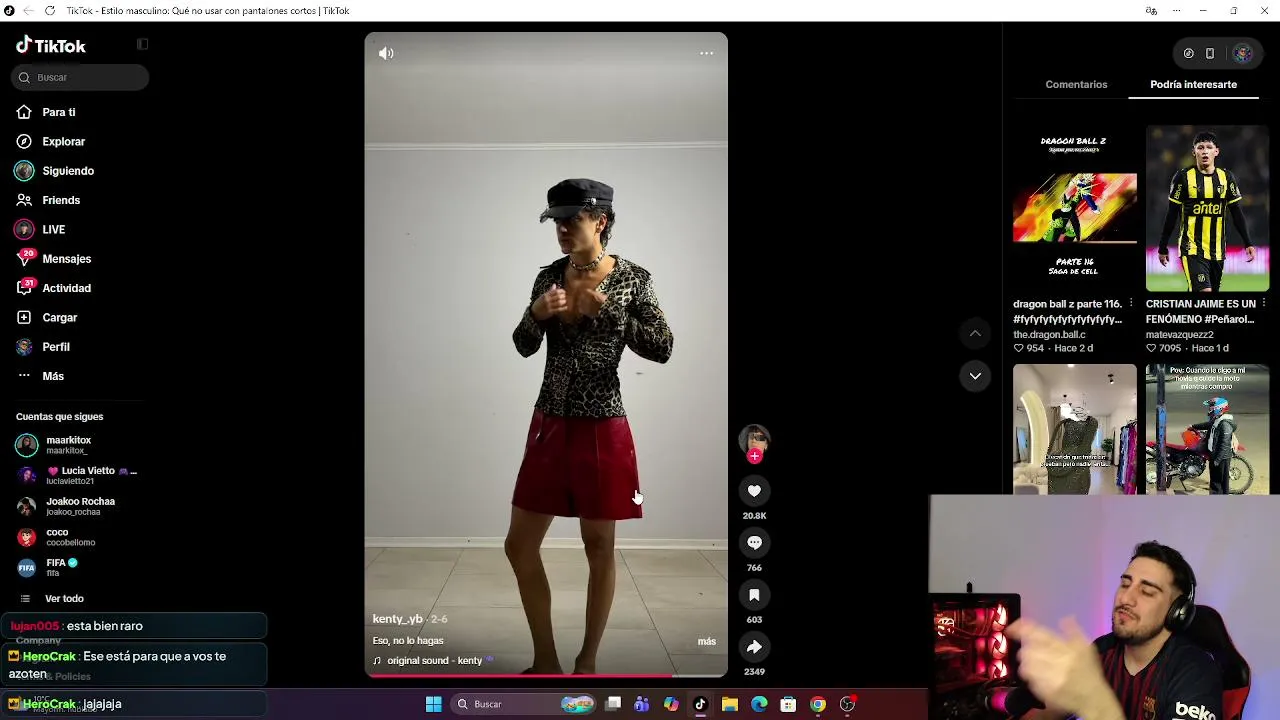Launch Google Chrome from the taskbar

[818, 704]
